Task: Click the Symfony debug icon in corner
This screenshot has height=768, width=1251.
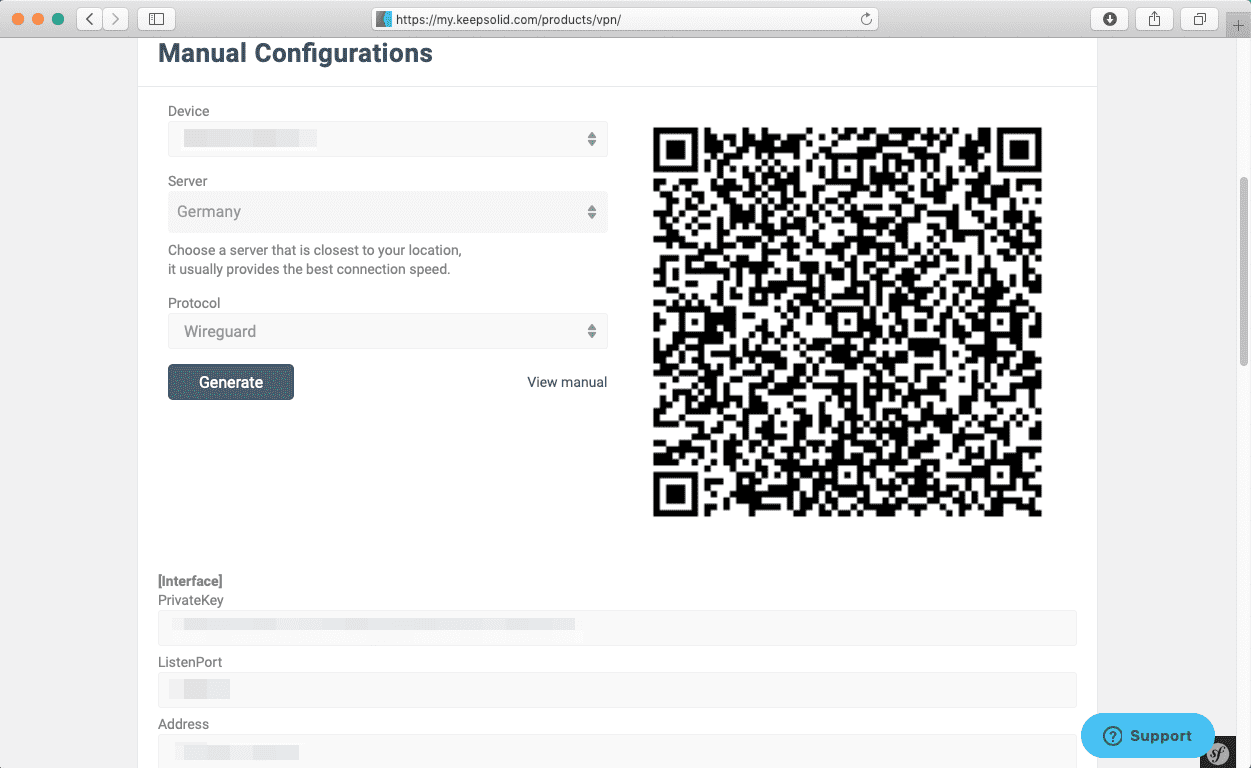Action: tap(1217, 753)
